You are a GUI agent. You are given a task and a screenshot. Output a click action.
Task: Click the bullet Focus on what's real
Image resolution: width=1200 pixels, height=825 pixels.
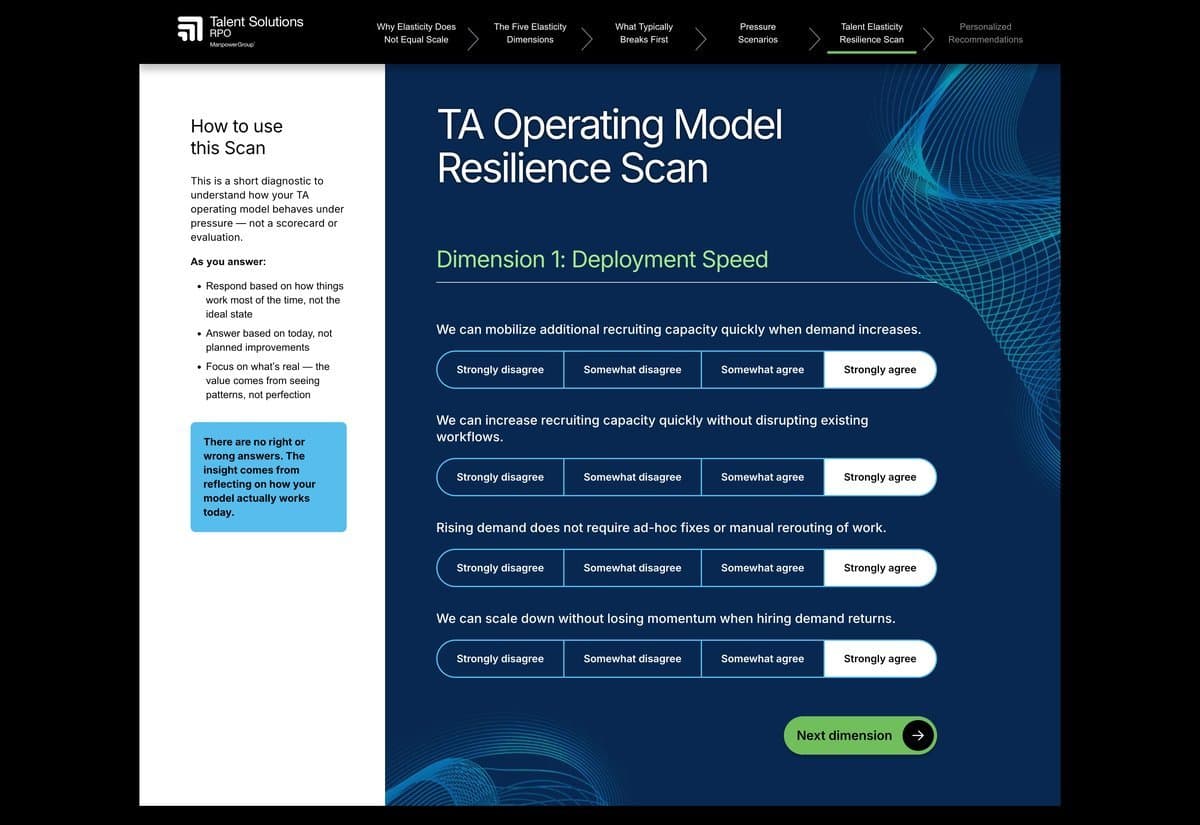(268, 381)
